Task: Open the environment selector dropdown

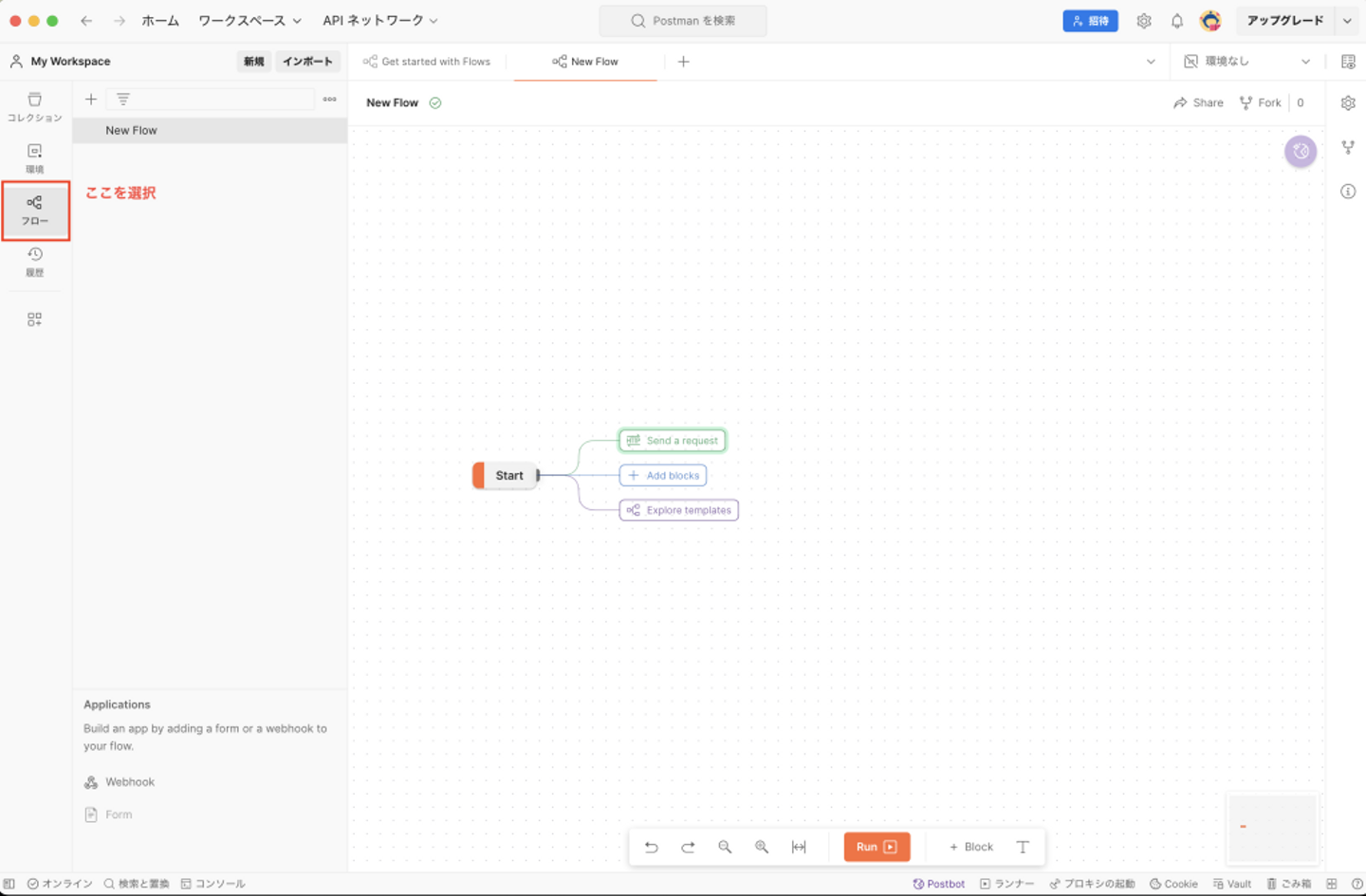Action: click(1247, 62)
